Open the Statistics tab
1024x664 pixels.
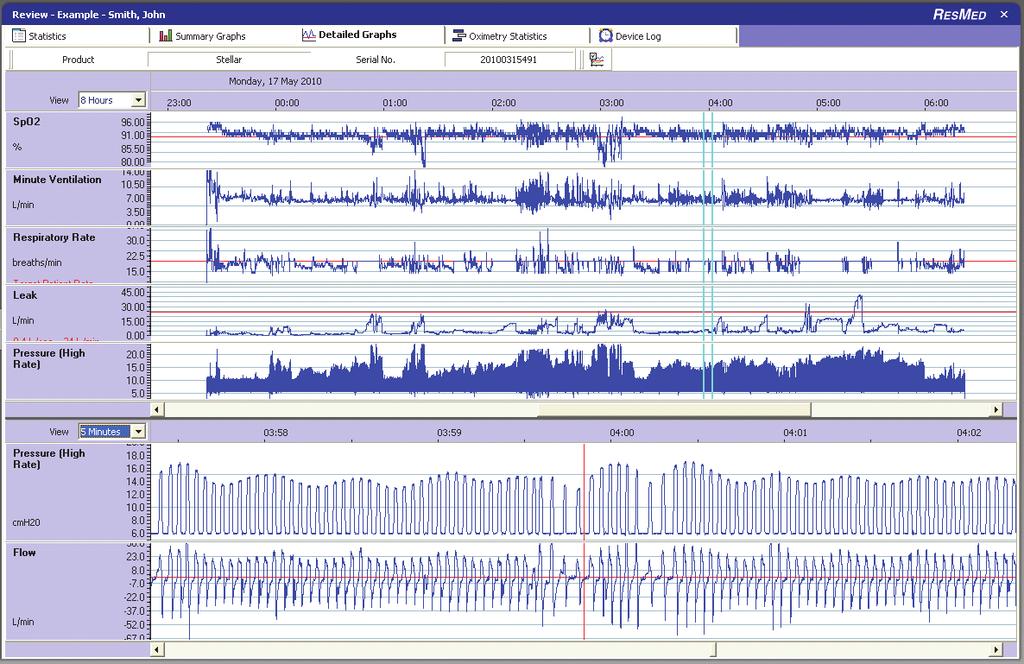tap(78, 36)
